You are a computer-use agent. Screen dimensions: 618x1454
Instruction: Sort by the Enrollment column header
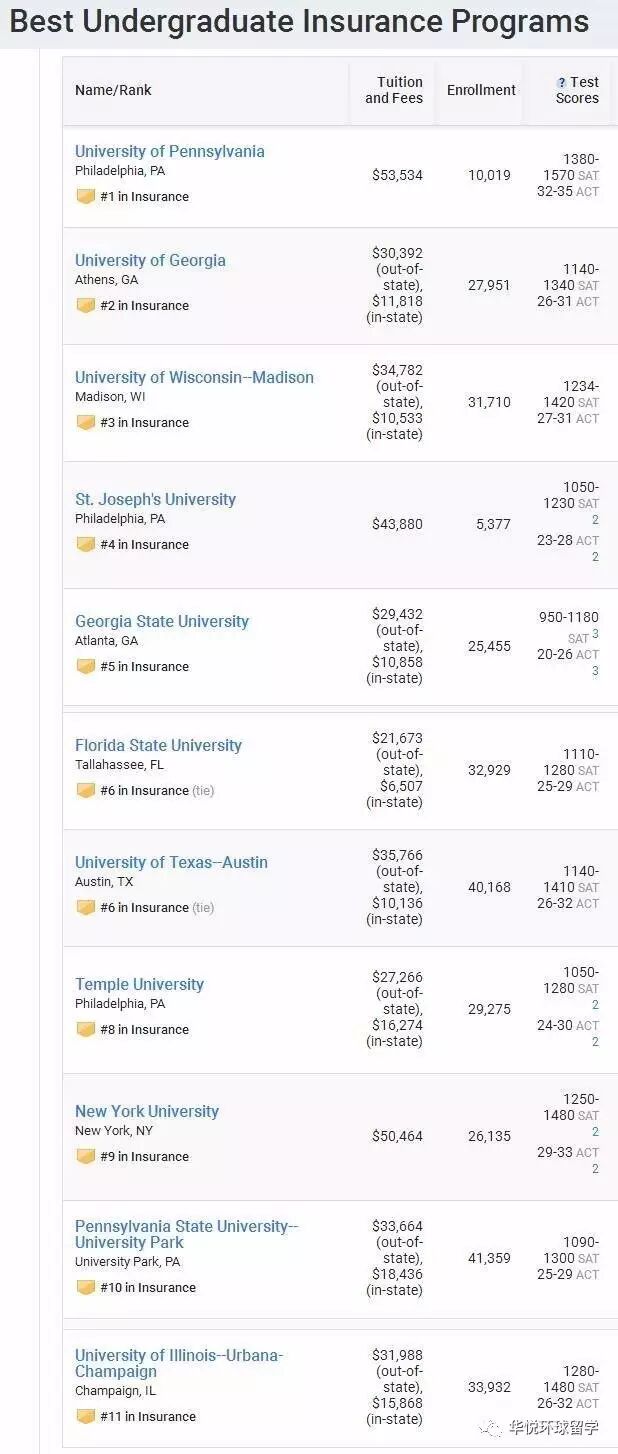point(481,90)
